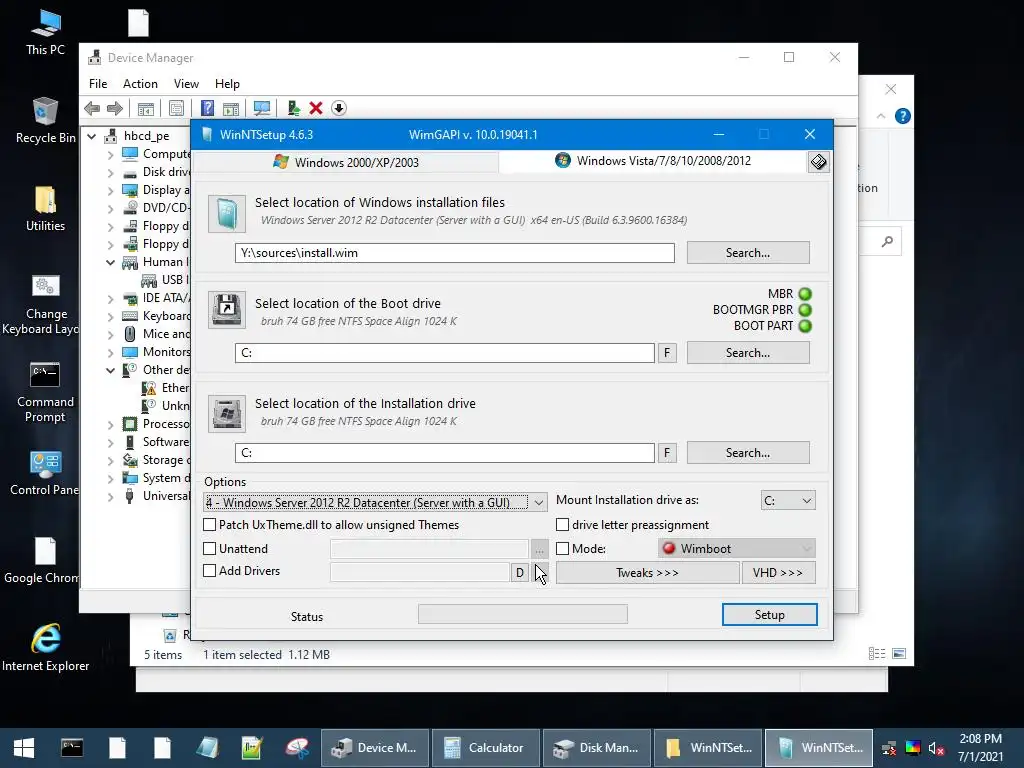The width and height of the screenshot is (1024, 768).
Task: Tick the Mode checkbox
Action: tap(562, 549)
